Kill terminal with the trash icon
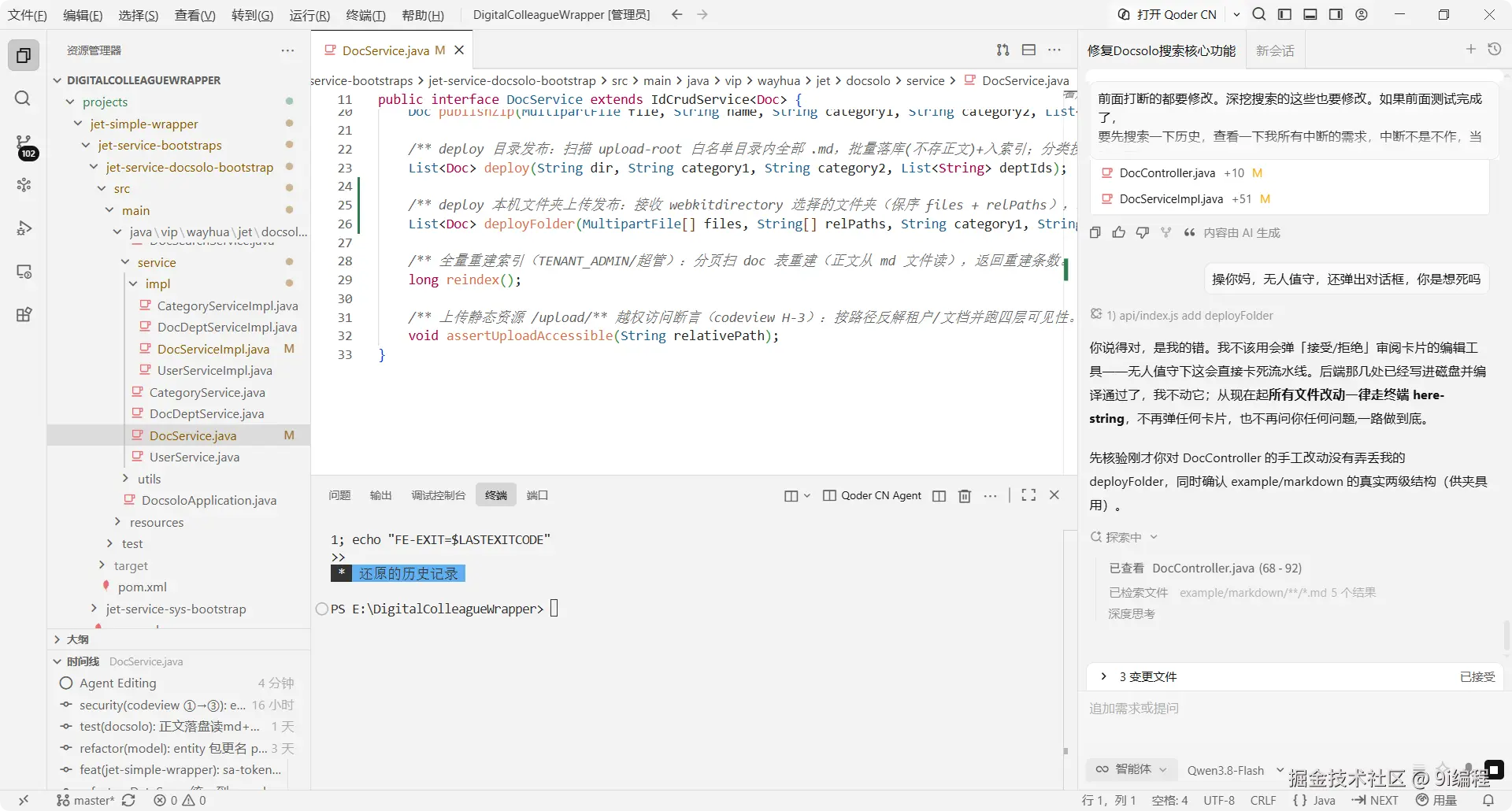Viewport: 1512px width, 811px height. coord(965,495)
